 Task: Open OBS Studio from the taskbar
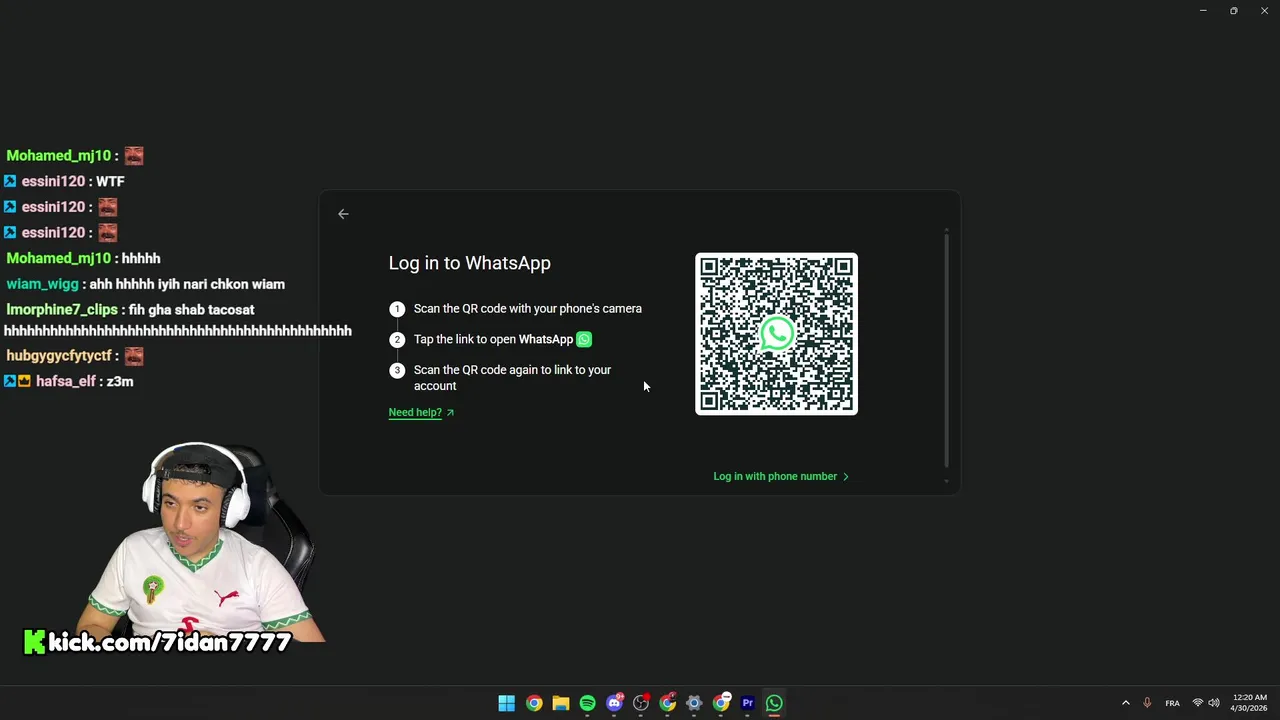(641, 703)
